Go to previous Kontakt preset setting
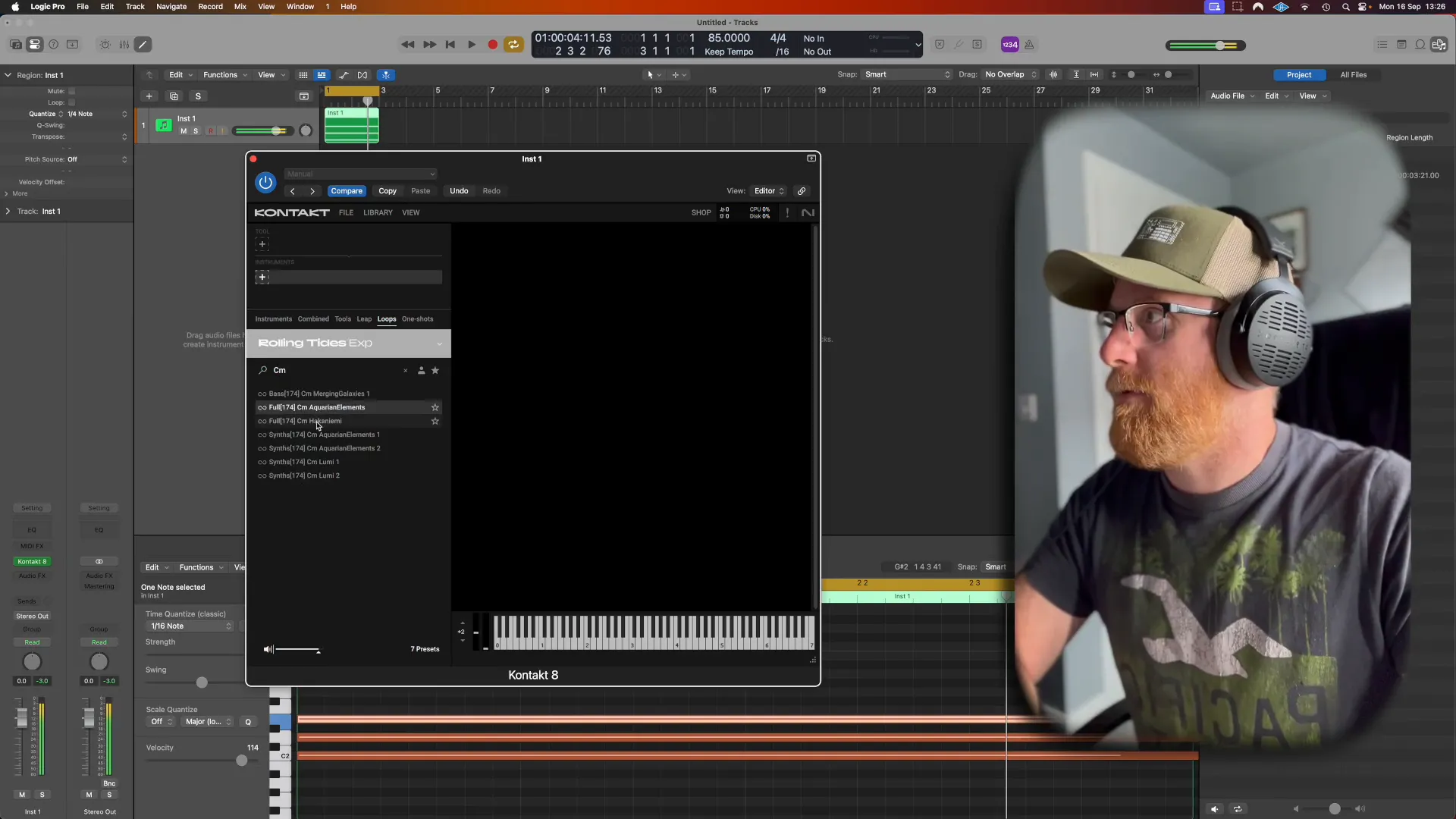This screenshot has width=1456, height=819. click(x=293, y=191)
